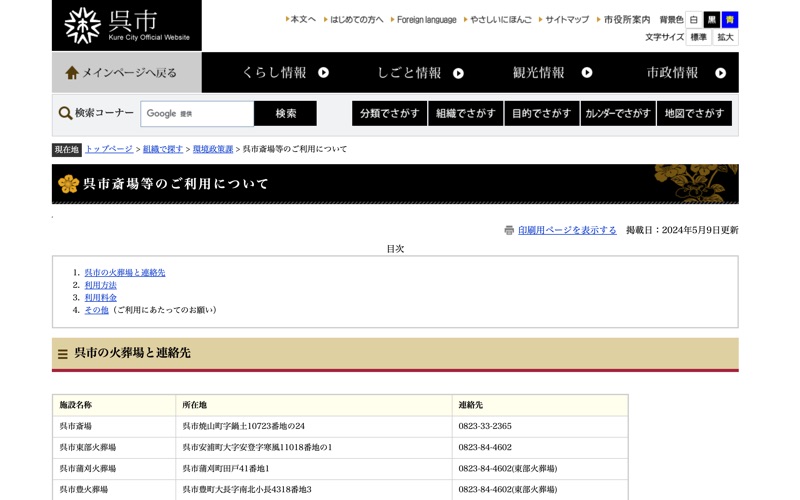Viewport: 800px width, 500px height.
Task: Open 印刷用ページを表示する link
Action: click(x=567, y=230)
